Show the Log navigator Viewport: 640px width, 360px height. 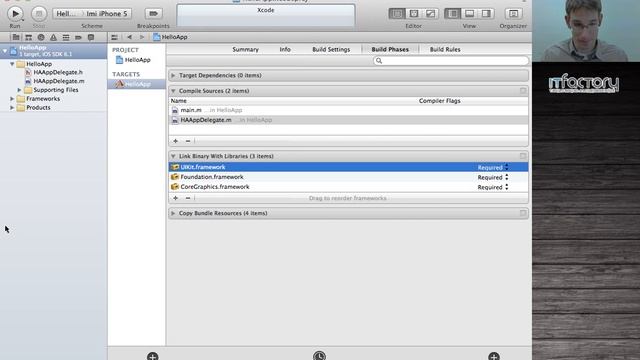pos(91,37)
